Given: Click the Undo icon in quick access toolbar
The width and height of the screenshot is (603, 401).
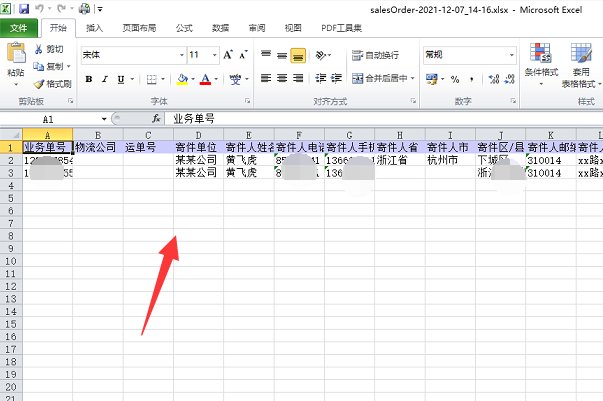Looking at the screenshot, I should tap(39, 8).
